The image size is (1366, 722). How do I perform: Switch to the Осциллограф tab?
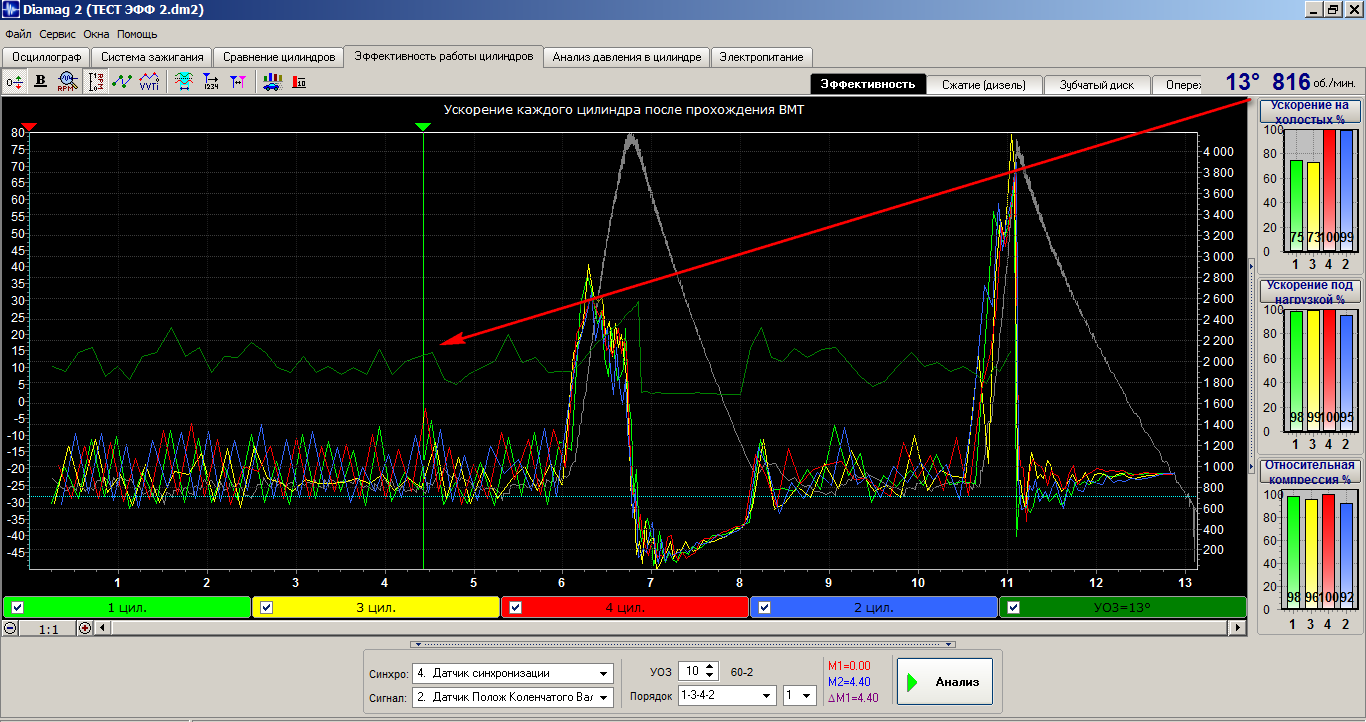tap(46, 57)
